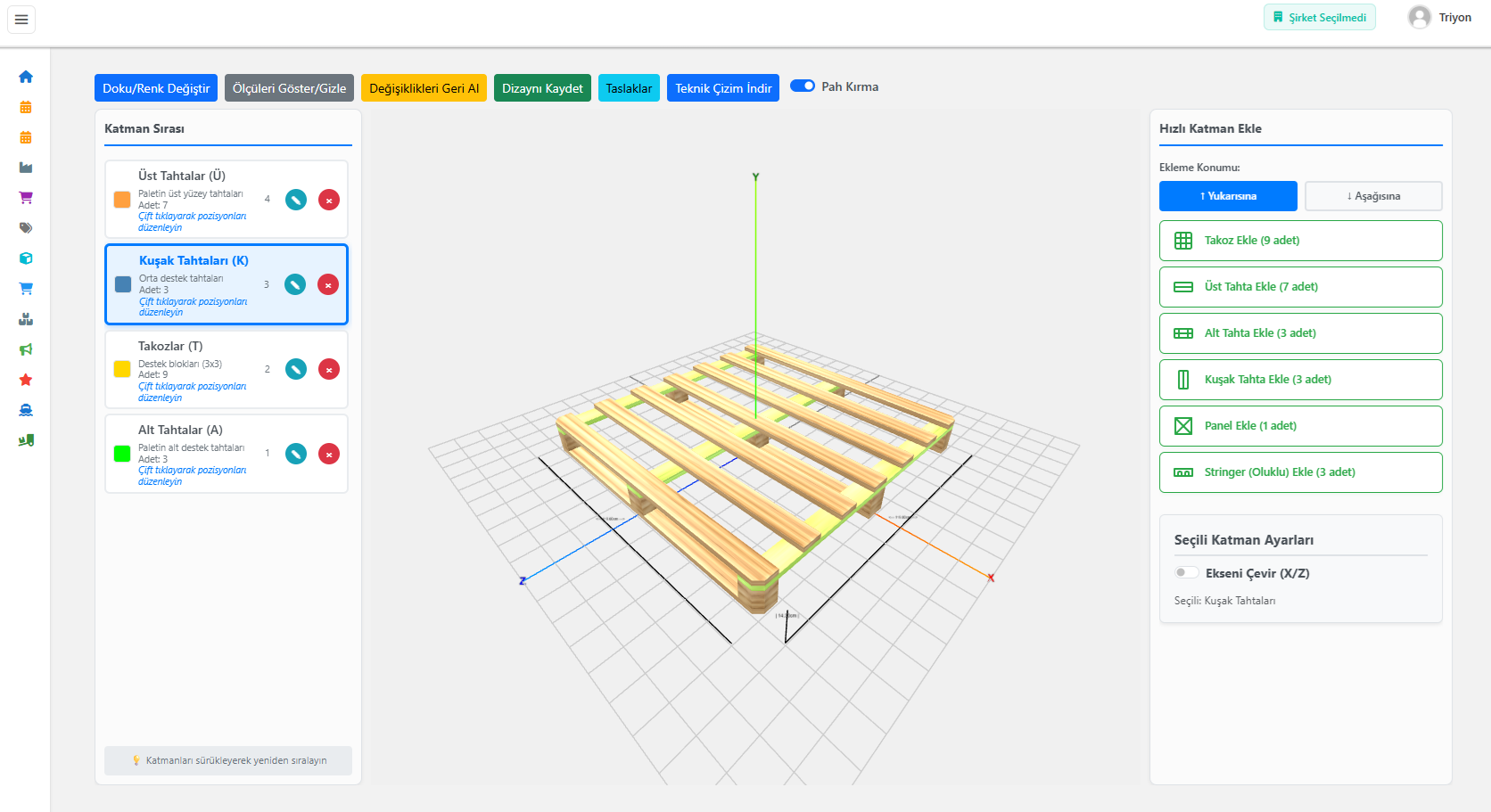Click the orange color swatch of Üst Tahtalar

(121, 200)
